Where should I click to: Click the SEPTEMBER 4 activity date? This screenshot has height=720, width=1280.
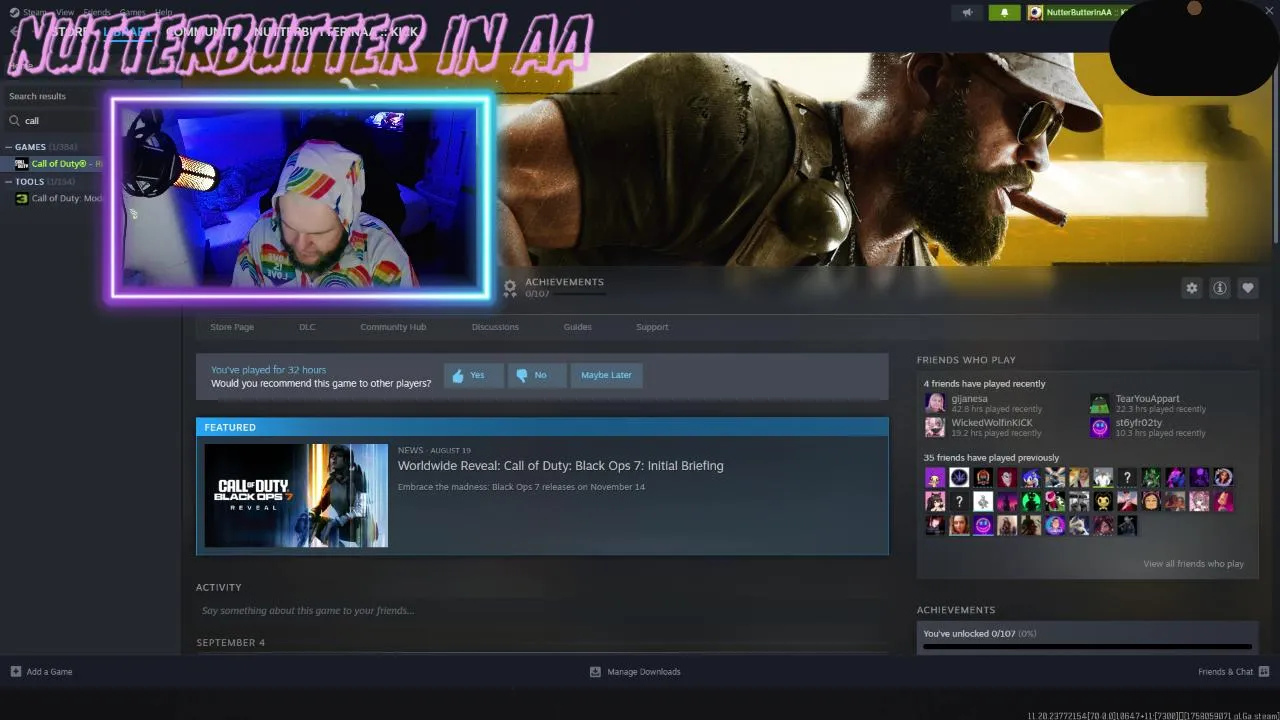[x=231, y=643]
